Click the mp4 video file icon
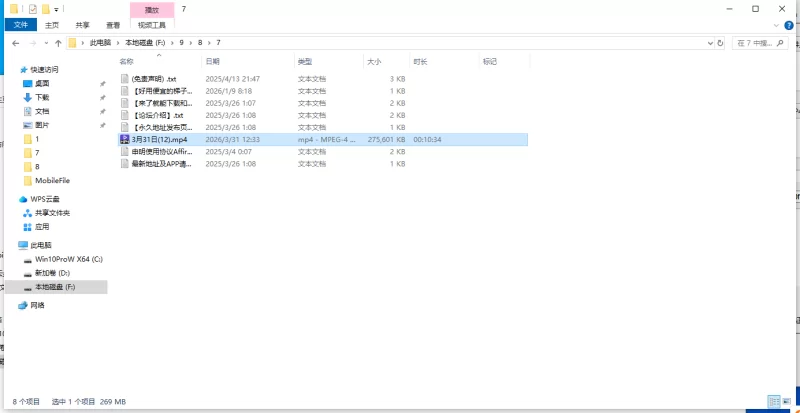This screenshot has height=413, width=800. [x=124, y=139]
